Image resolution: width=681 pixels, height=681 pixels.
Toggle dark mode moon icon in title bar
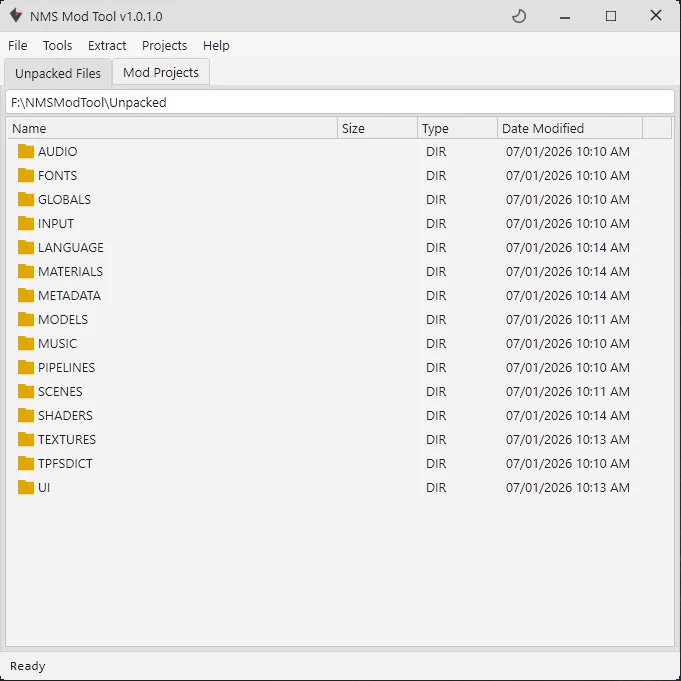(519, 17)
